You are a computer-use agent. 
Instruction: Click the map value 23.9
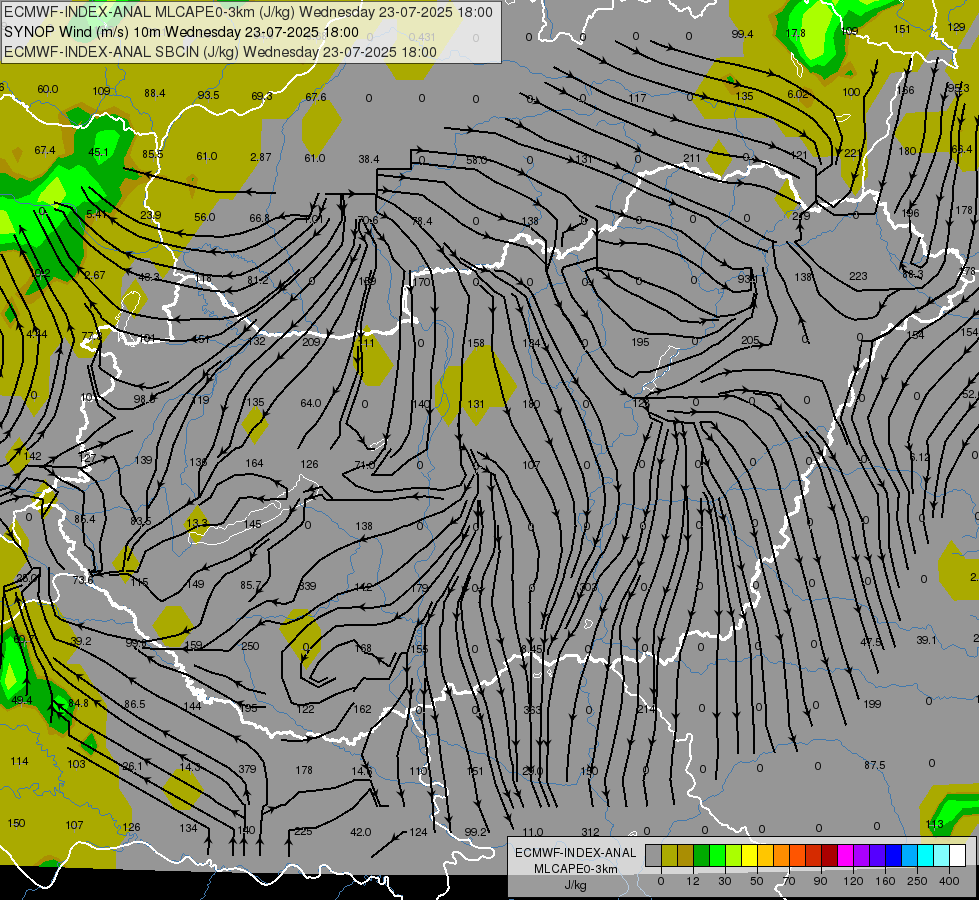click(x=150, y=215)
